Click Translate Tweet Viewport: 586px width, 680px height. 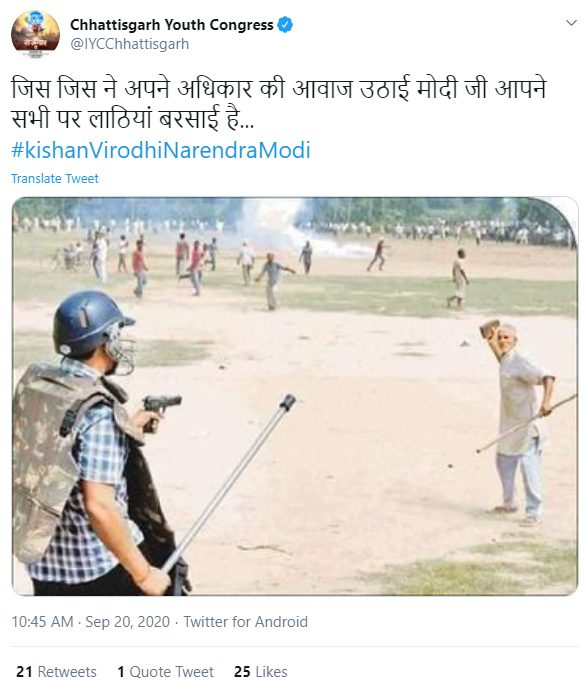(55, 178)
